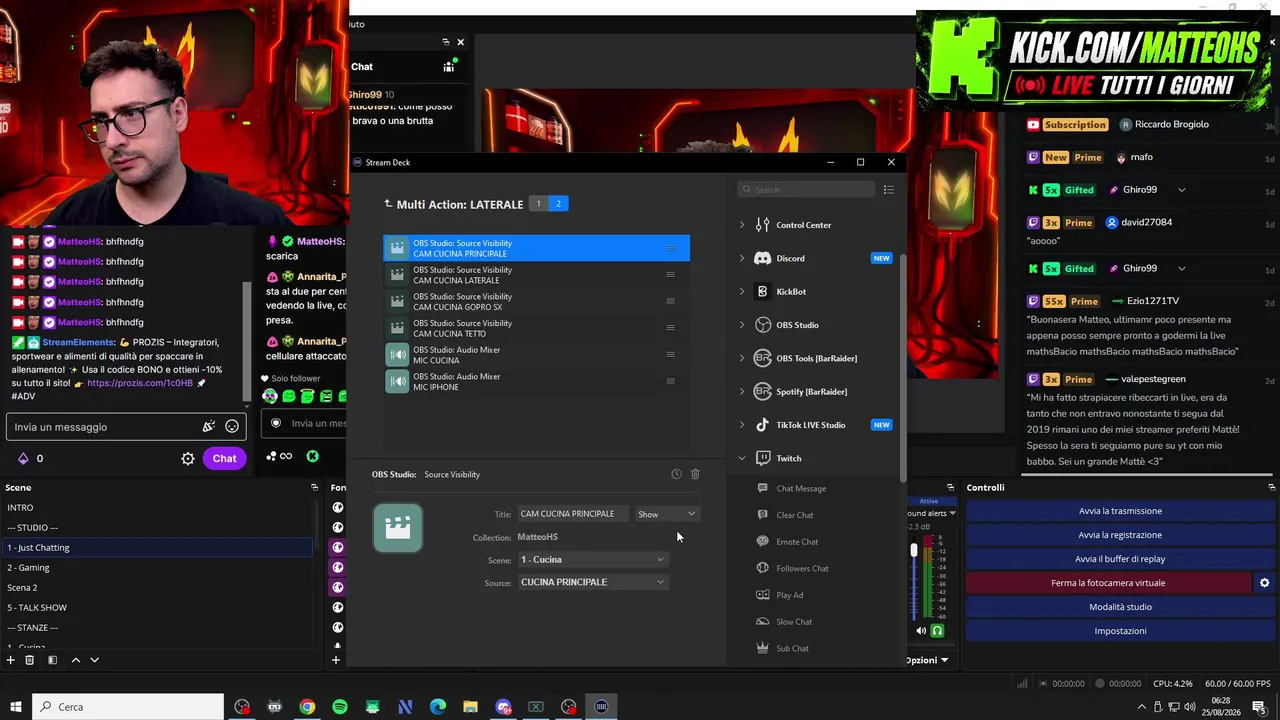Click the Twitch plugin icon
The height and width of the screenshot is (720, 1280).
[x=763, y=458]
